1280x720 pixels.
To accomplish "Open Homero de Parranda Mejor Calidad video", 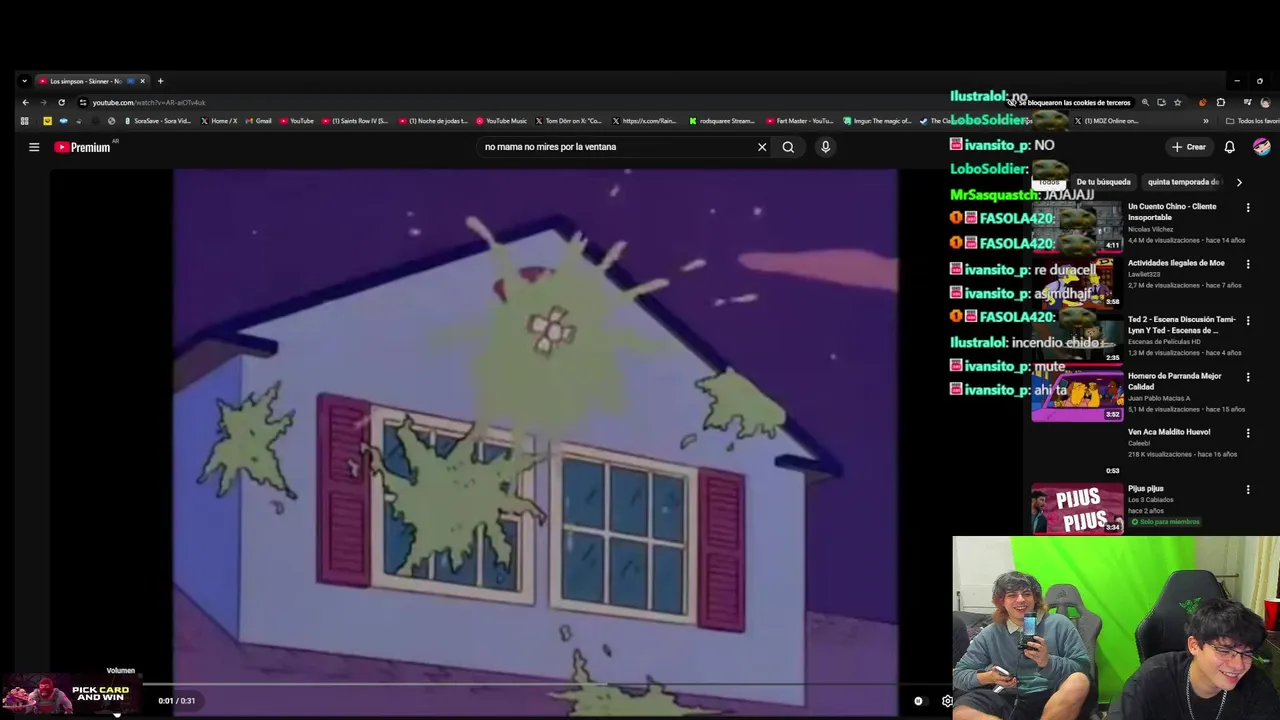I will click(x=1174, y=381).
